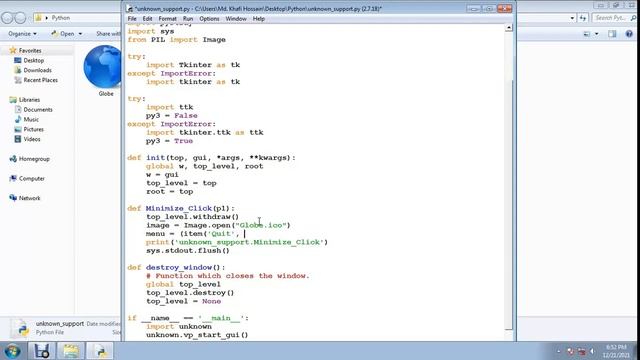The height and width of the screenshot is (360, 640).
Task: Click the Explorer back navigation button
Action: [7, 18]
